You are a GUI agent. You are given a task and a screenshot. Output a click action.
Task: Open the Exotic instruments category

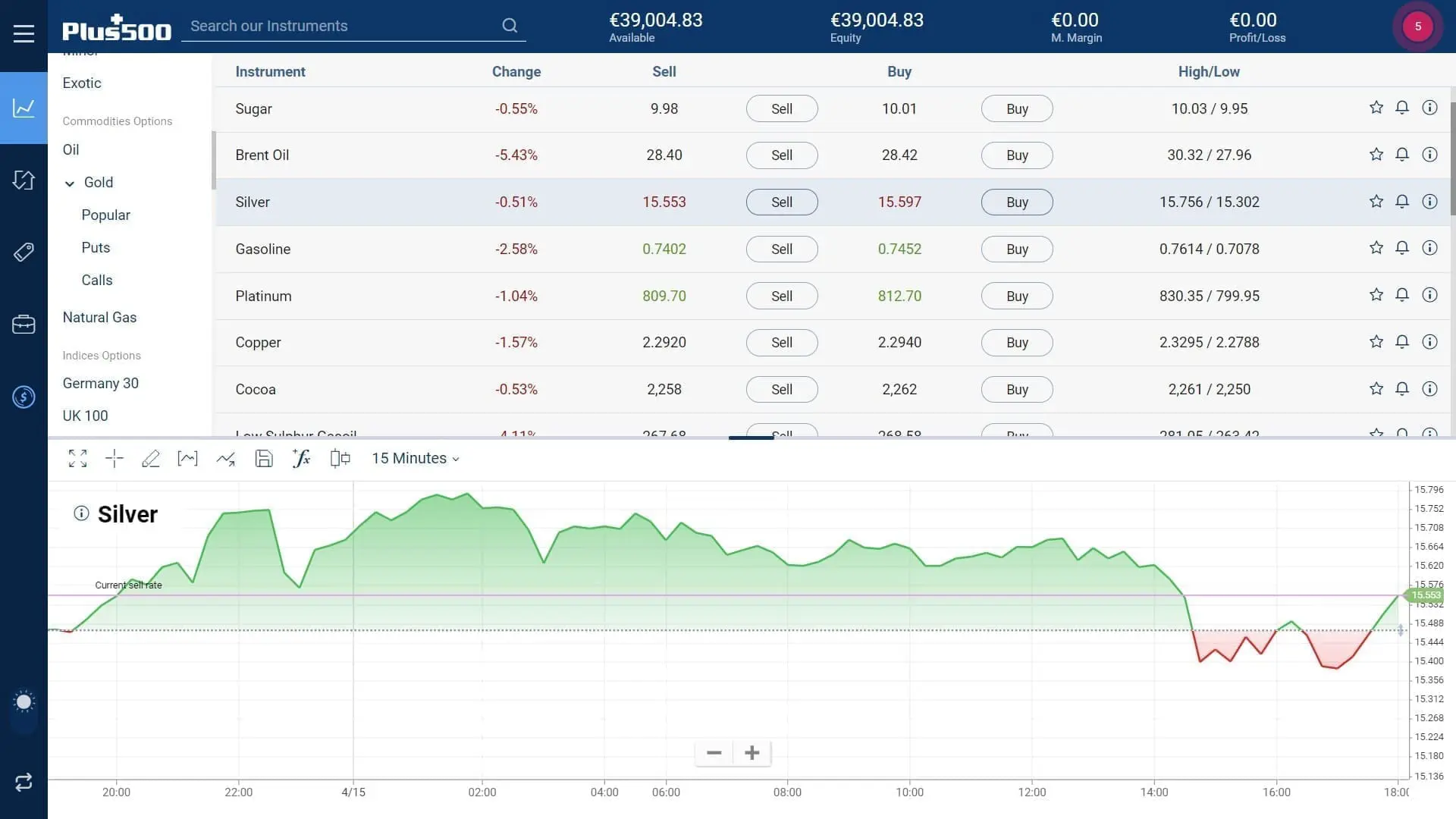pos(81,83)
